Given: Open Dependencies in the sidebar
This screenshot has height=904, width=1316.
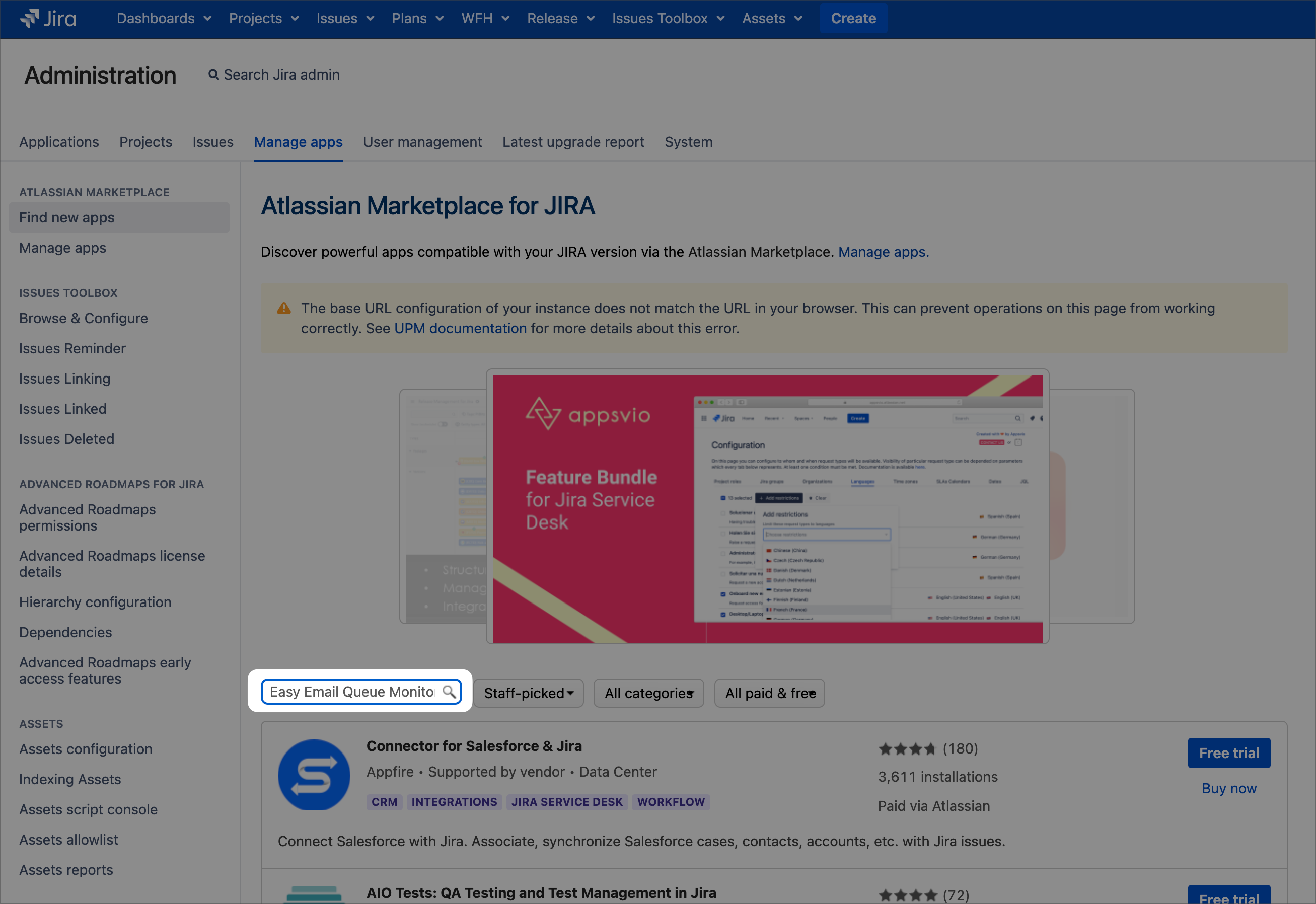Looking at the screenshot, I should point(66,632).
